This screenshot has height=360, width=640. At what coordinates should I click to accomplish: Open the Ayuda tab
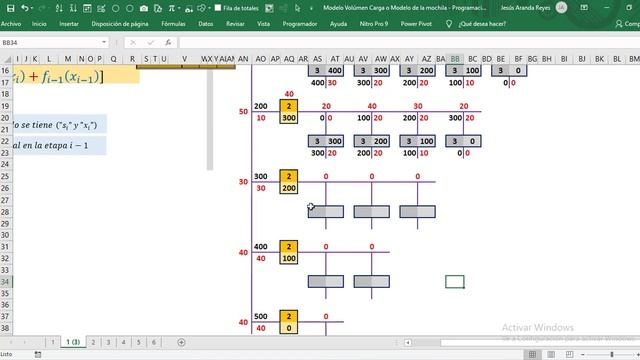338,24
